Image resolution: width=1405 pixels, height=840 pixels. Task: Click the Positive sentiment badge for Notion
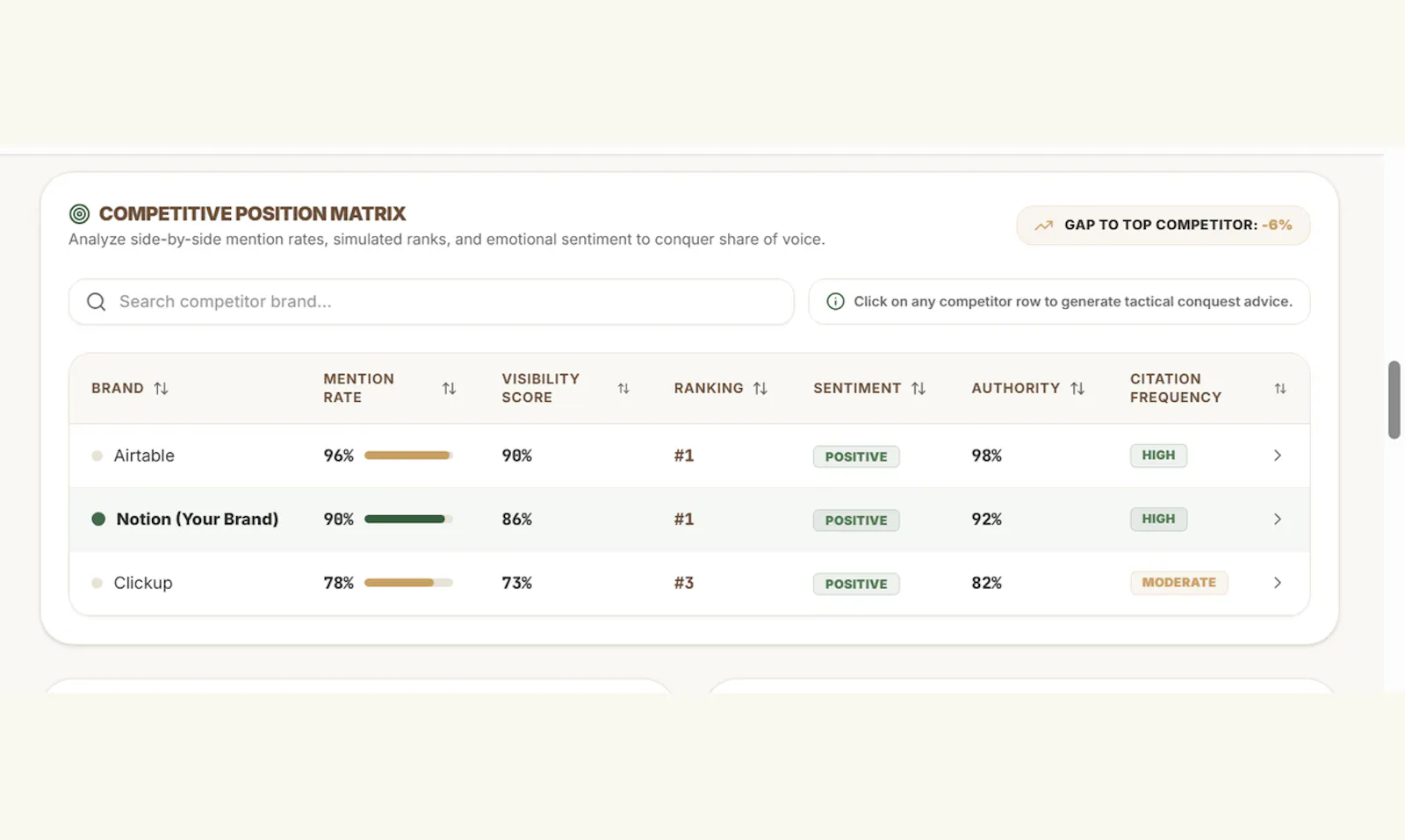tap(856, 520)
